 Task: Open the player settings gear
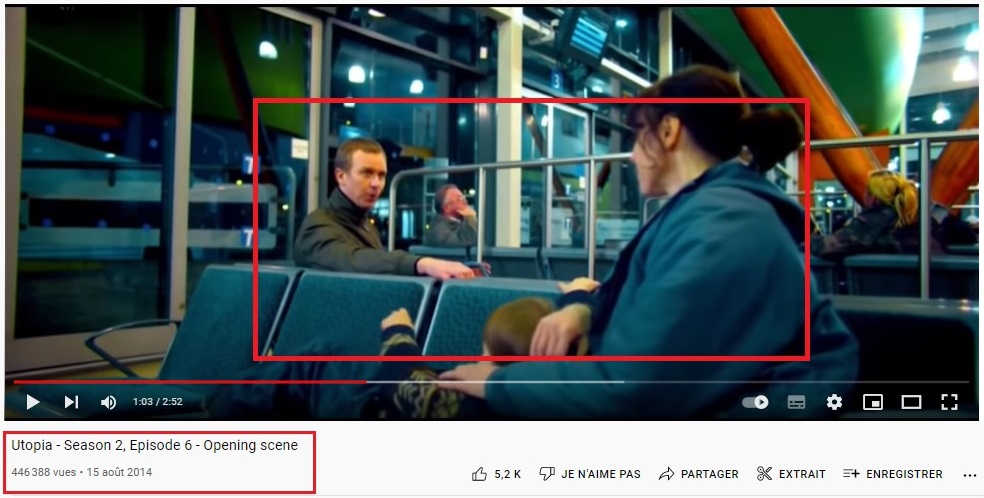[834, 402]
